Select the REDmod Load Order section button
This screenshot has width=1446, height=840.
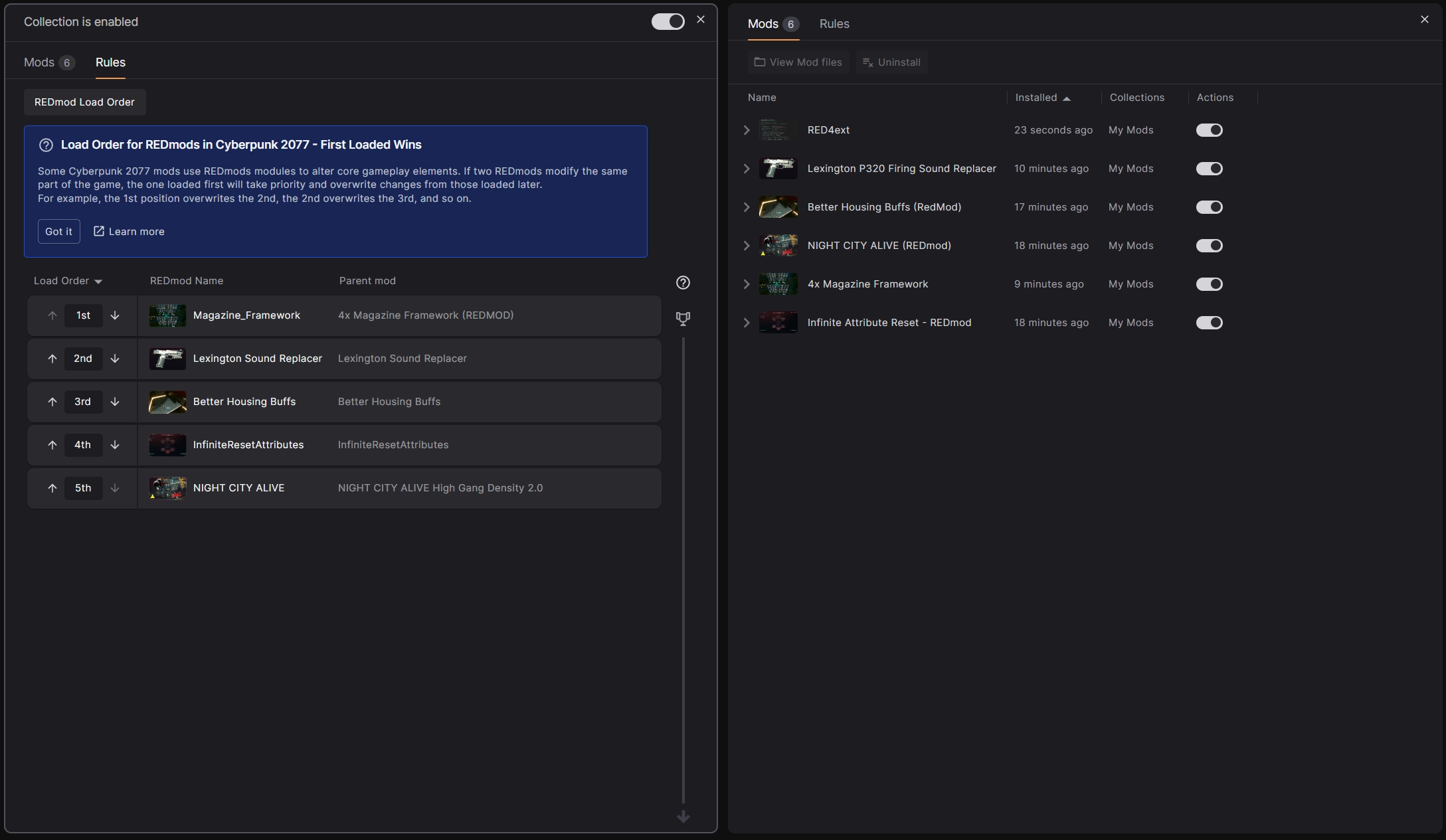pos(84,102)
